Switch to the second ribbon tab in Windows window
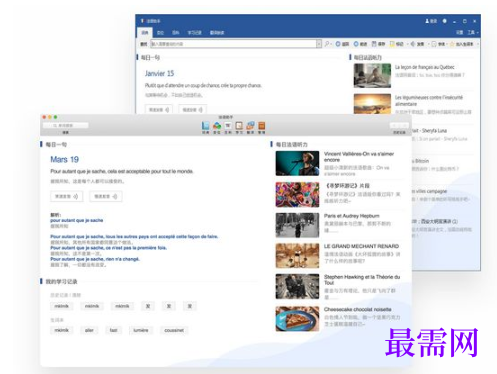This screenshot has height=374, width=497. pos(160,33)
